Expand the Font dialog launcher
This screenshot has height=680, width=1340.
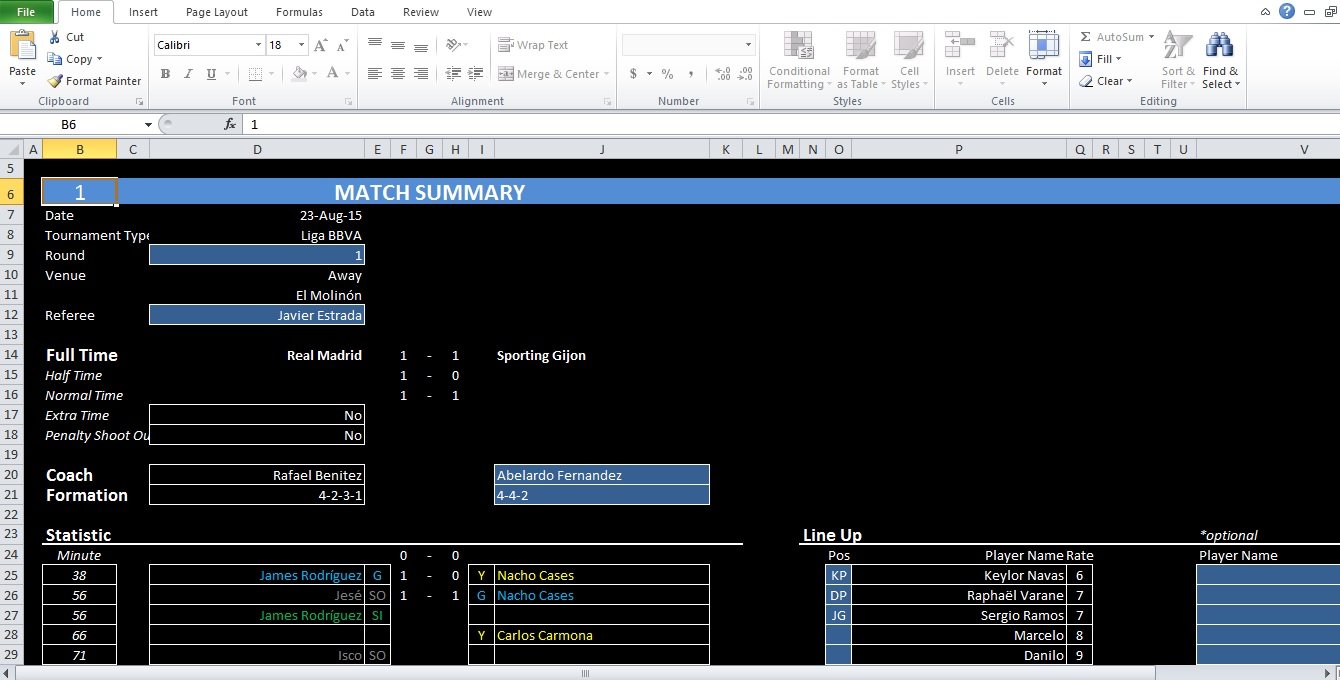click(x=348, y=102)
